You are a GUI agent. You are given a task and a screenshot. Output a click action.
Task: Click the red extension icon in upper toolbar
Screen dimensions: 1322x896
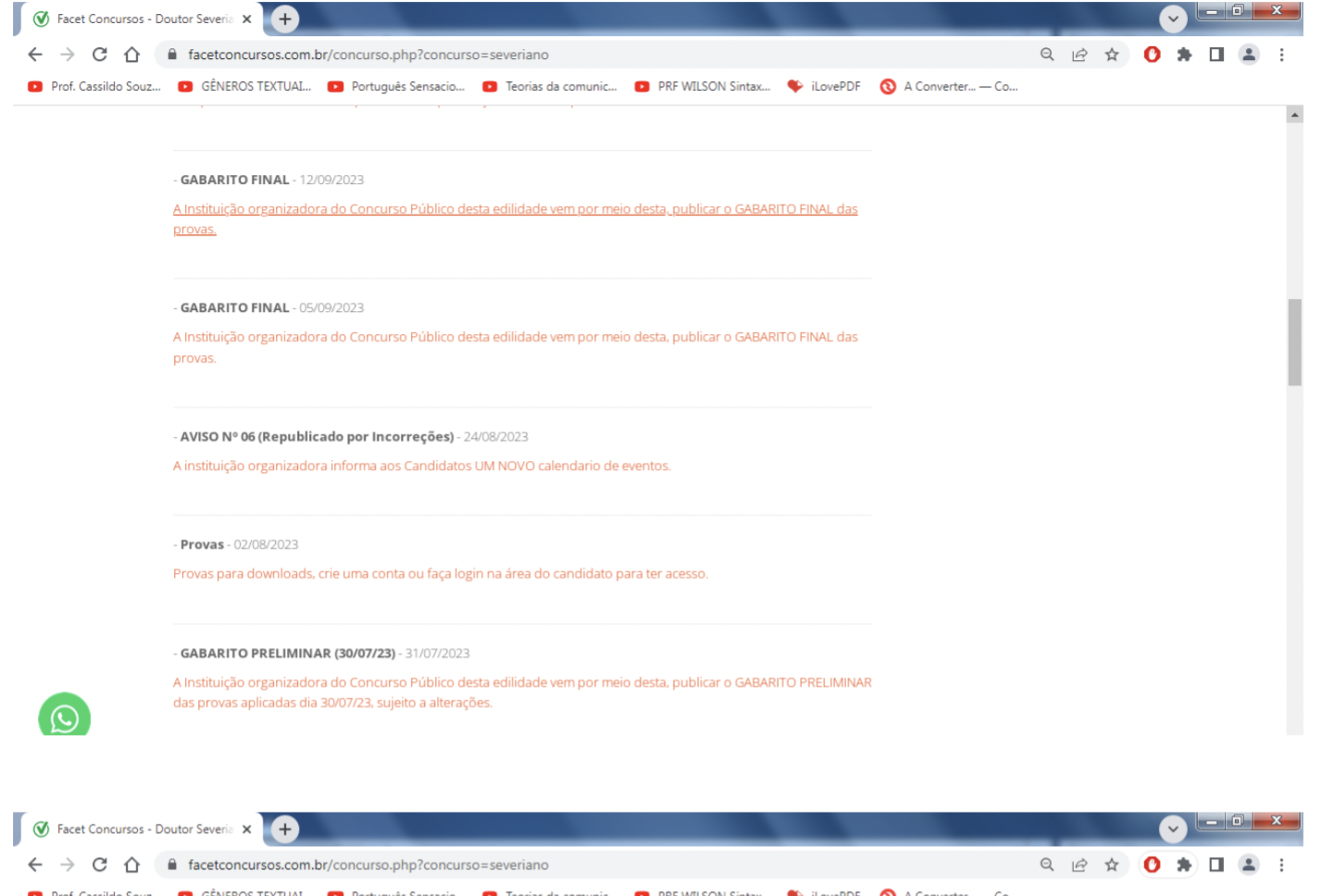[x=1152, y=55]
